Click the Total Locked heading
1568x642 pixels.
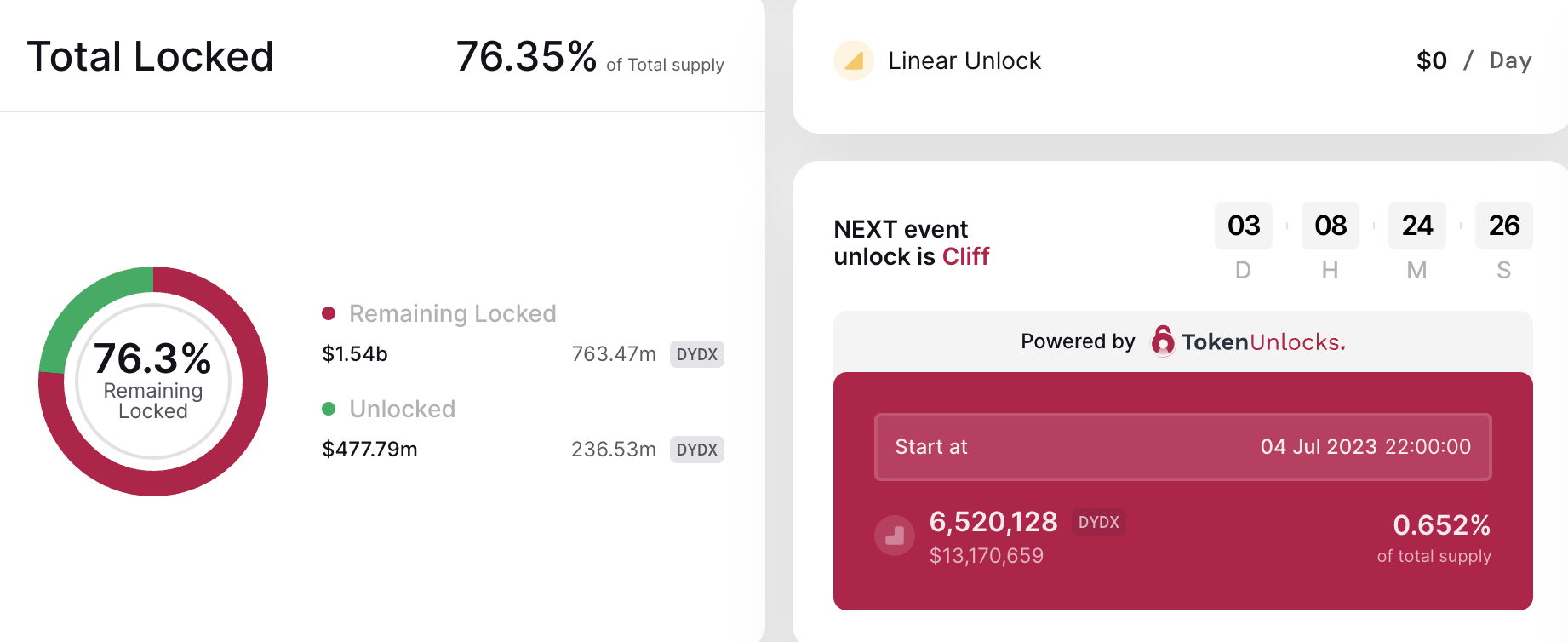point(151,57)
